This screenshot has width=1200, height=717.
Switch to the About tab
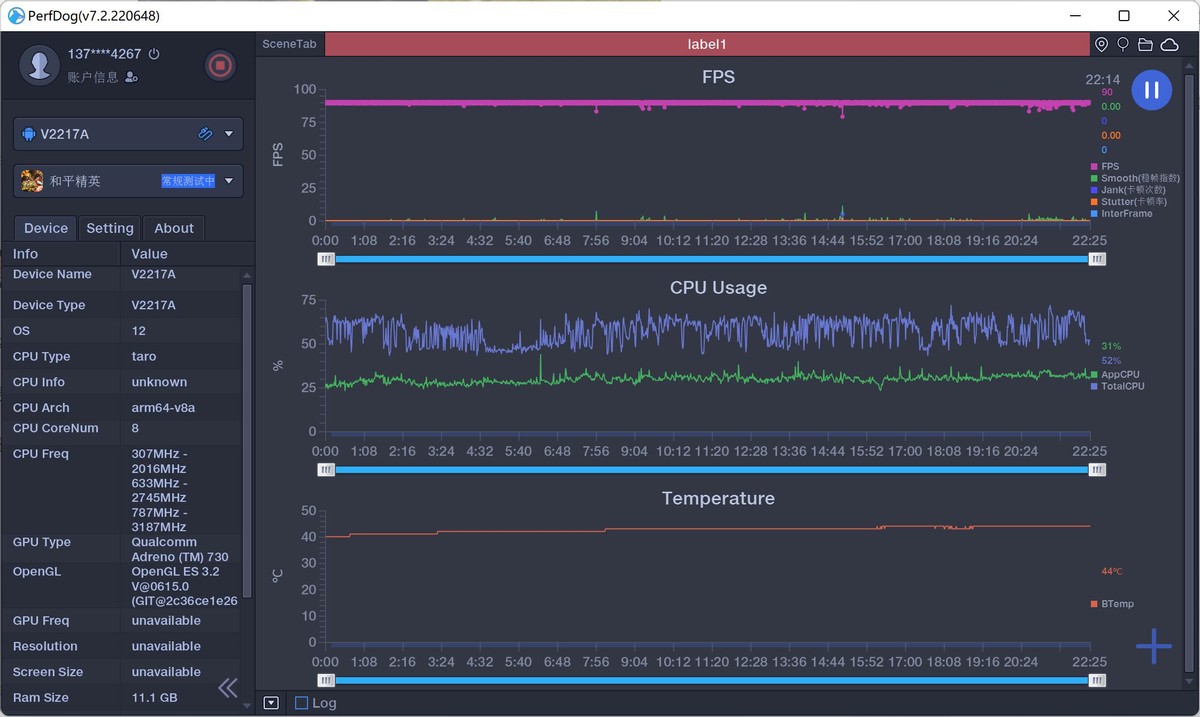pyautogui.click(x=174, y=228)
